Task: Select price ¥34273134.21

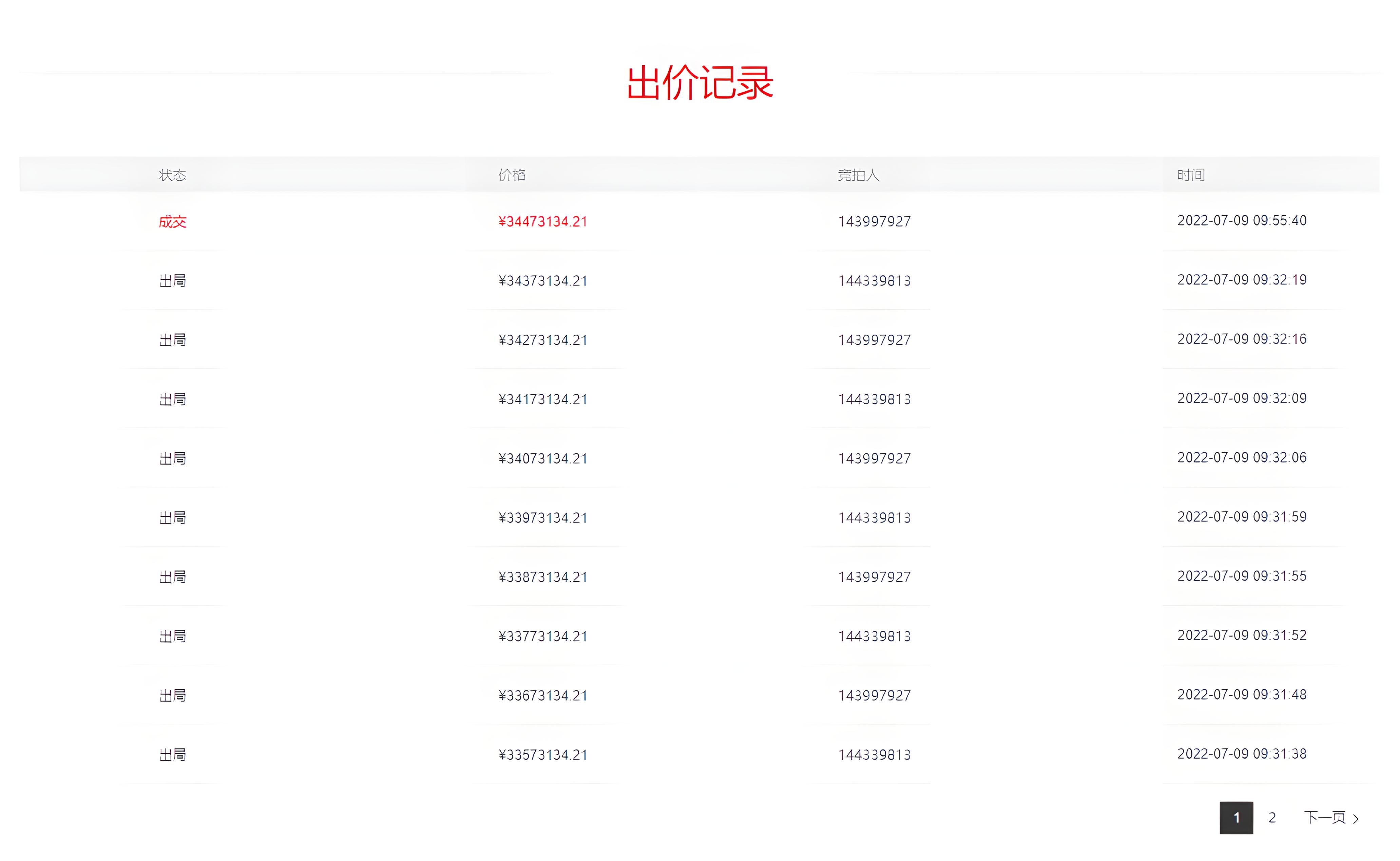Action: [x=543, y=340]
